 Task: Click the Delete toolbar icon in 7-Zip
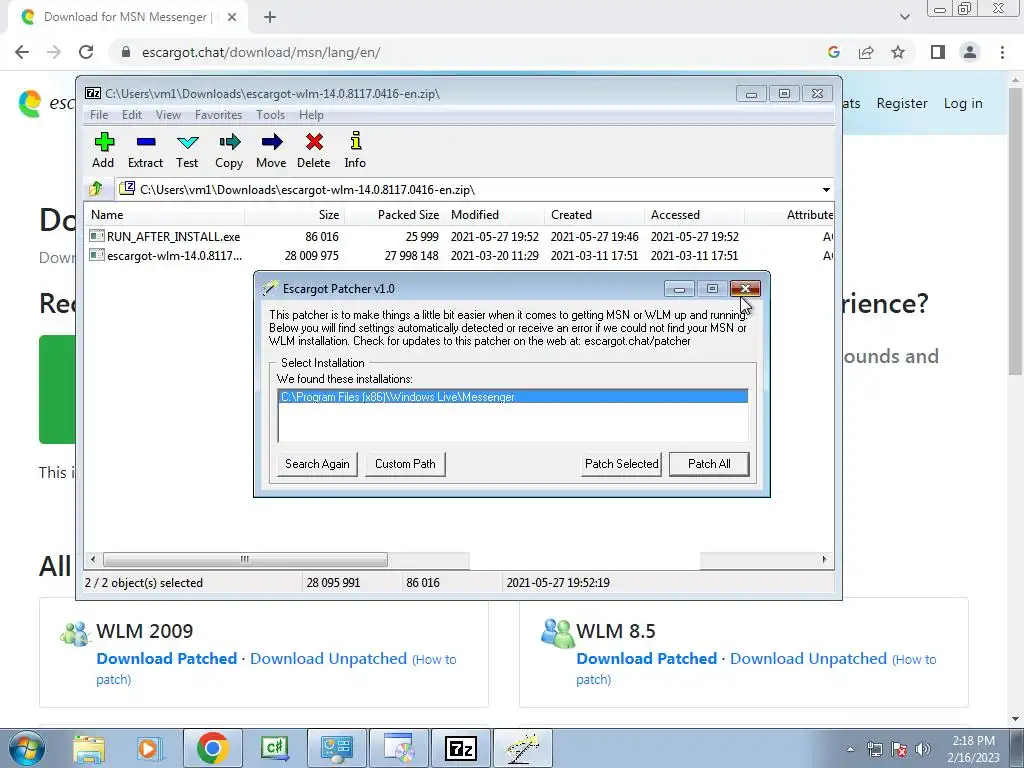(x=313, y=151)
